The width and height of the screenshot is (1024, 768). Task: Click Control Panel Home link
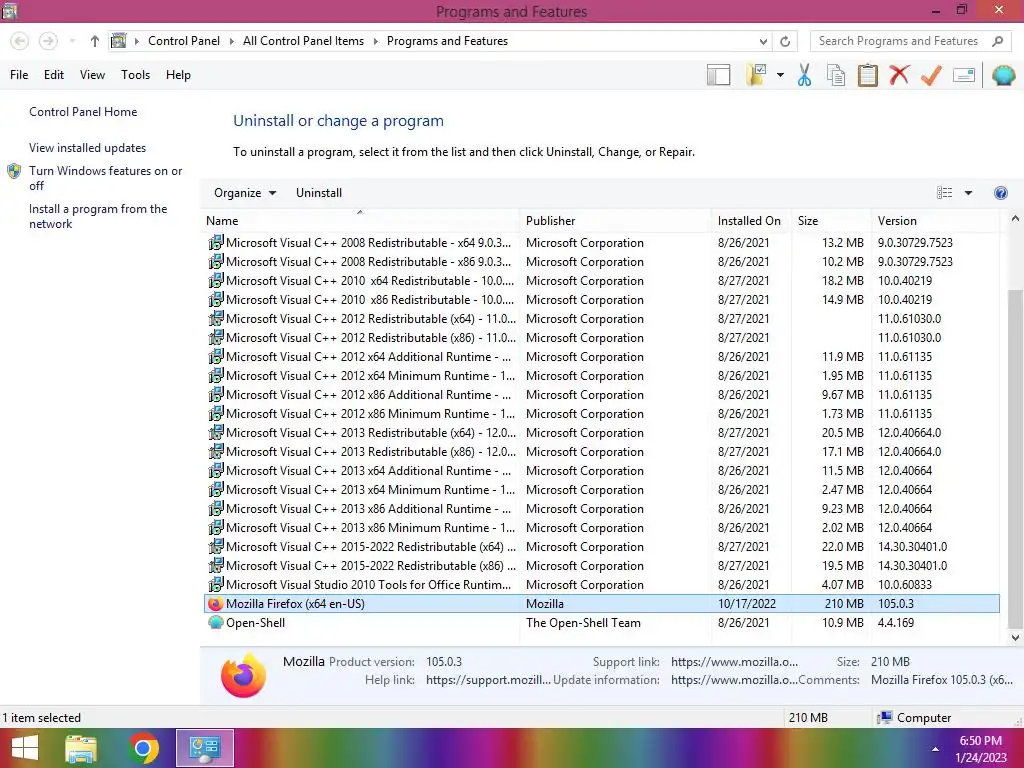coord(83,112)
